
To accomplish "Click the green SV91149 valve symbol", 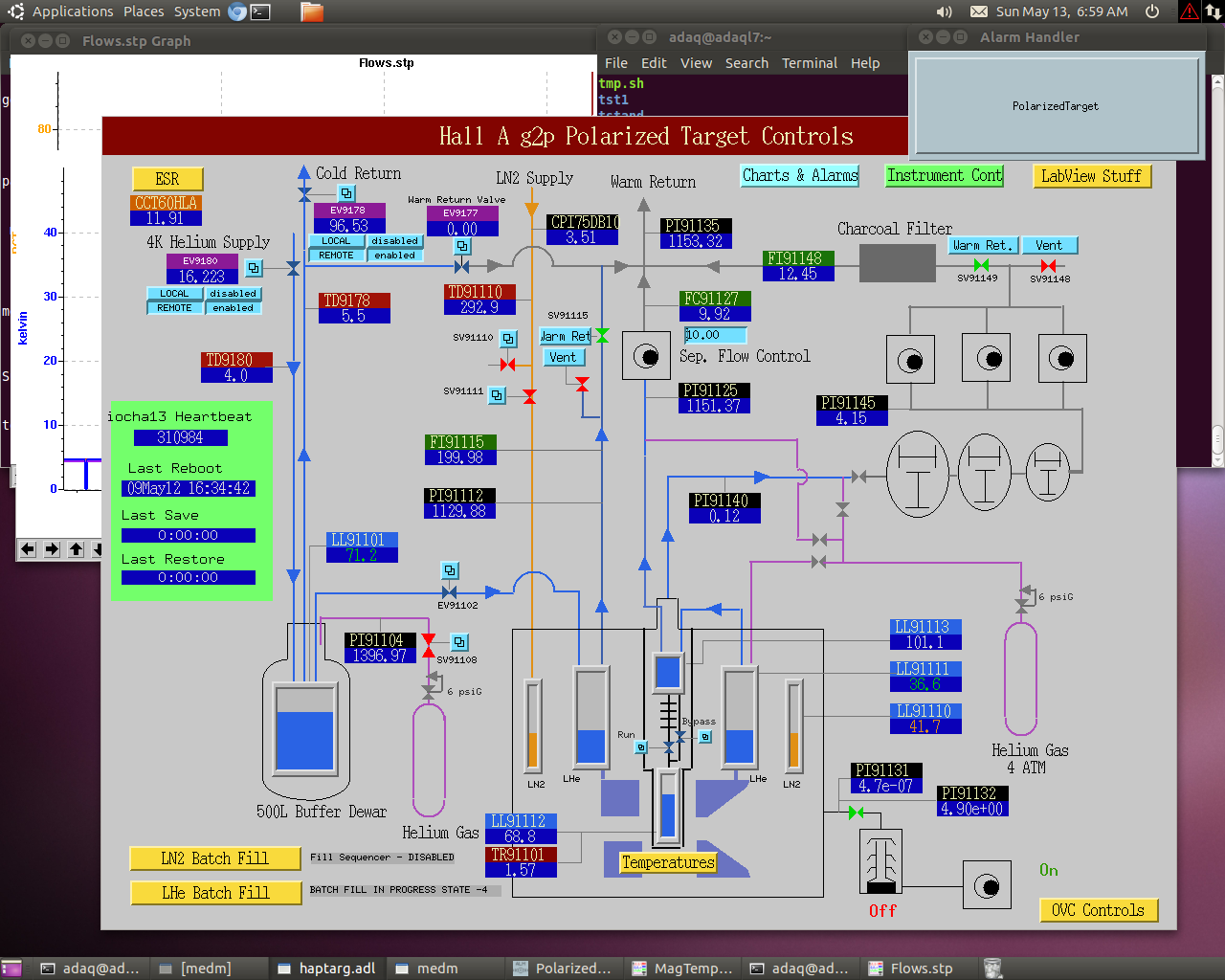I will coord(981,265).
